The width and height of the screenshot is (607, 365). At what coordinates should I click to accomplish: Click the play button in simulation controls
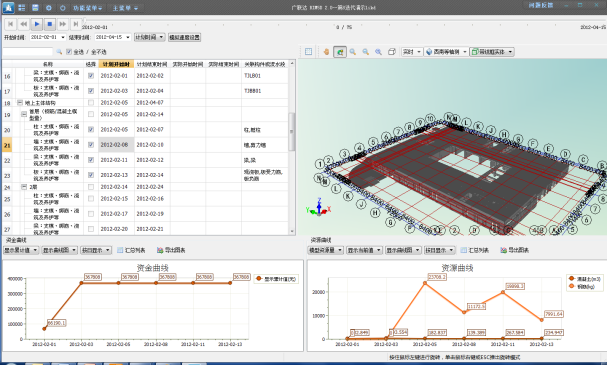37,24
